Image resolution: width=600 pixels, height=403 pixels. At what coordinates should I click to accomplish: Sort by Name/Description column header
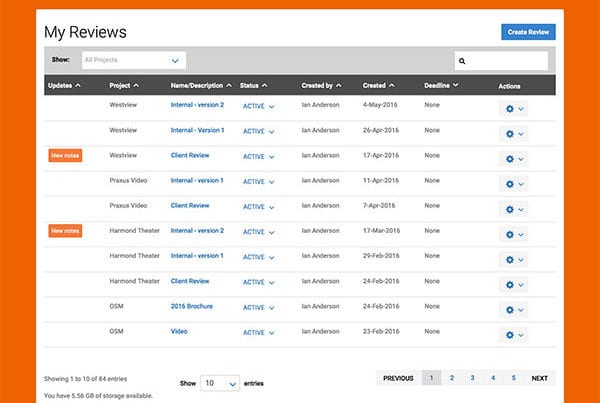click(x=201, y=86)
